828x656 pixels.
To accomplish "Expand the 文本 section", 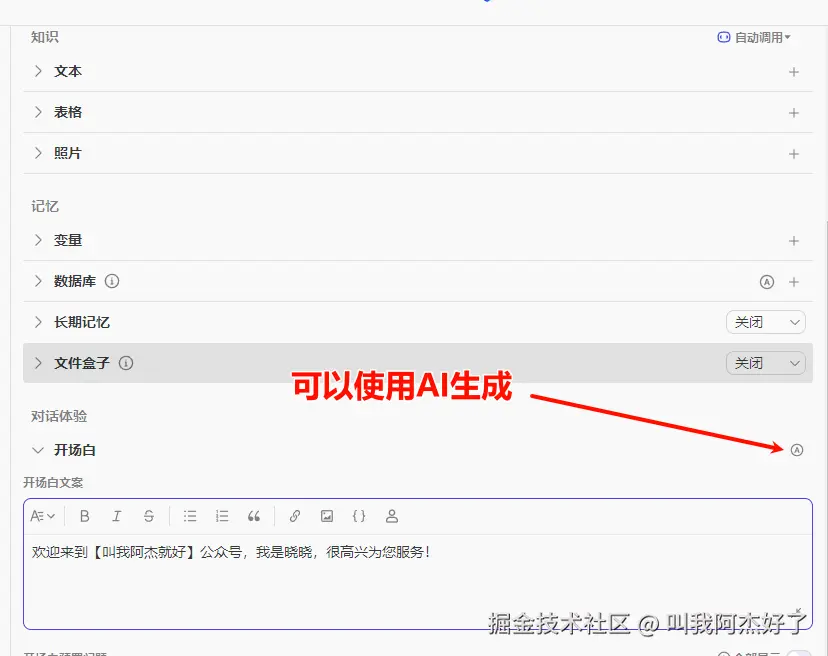I will pyautogui.click(x=38, y=71).
